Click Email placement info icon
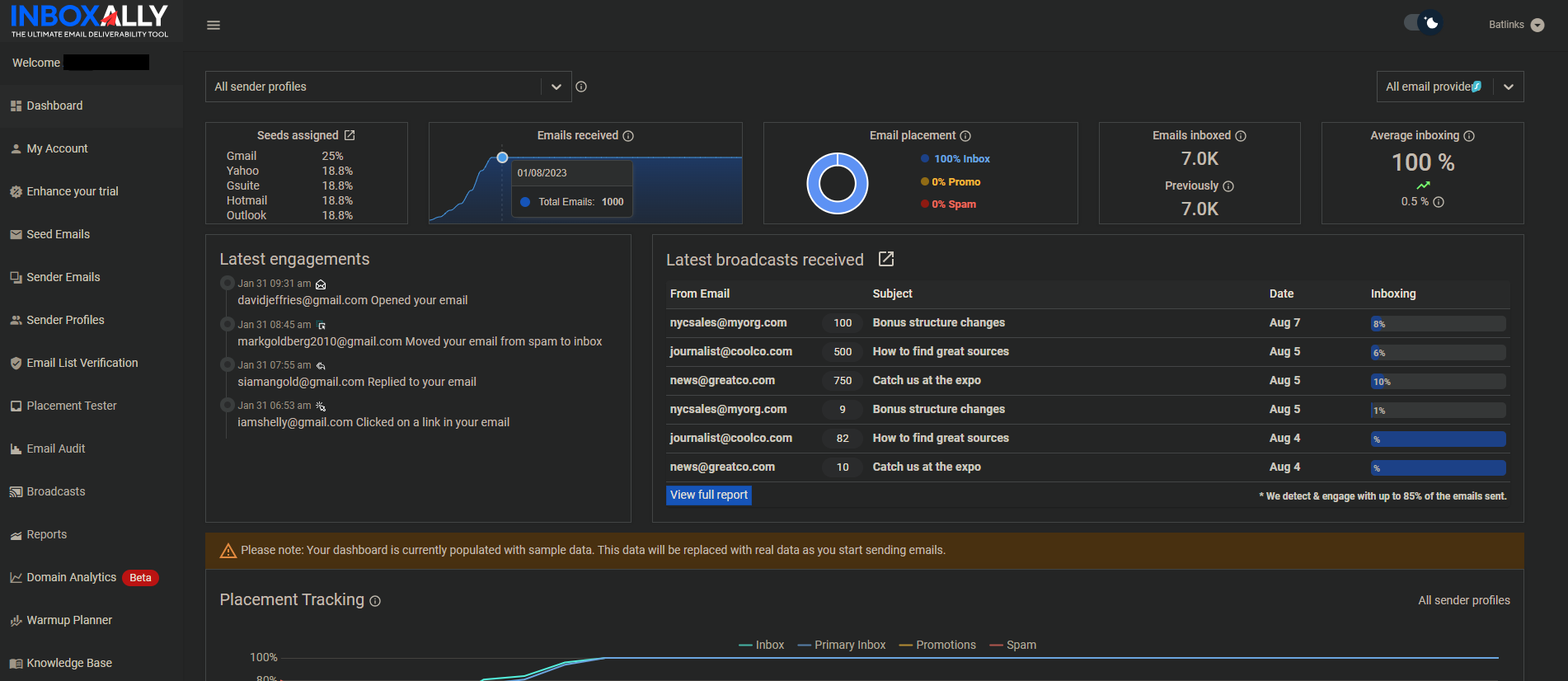 pos(965,136)
